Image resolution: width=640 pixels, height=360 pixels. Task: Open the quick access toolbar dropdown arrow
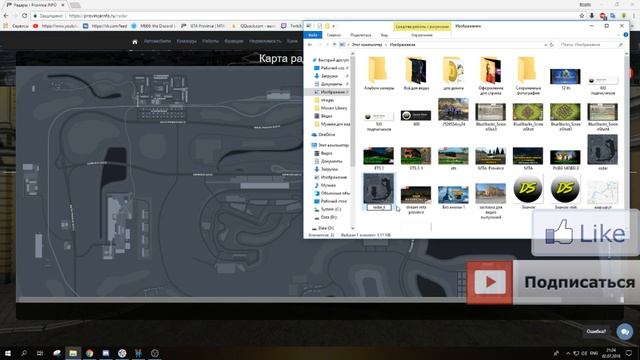coord(333,26)
